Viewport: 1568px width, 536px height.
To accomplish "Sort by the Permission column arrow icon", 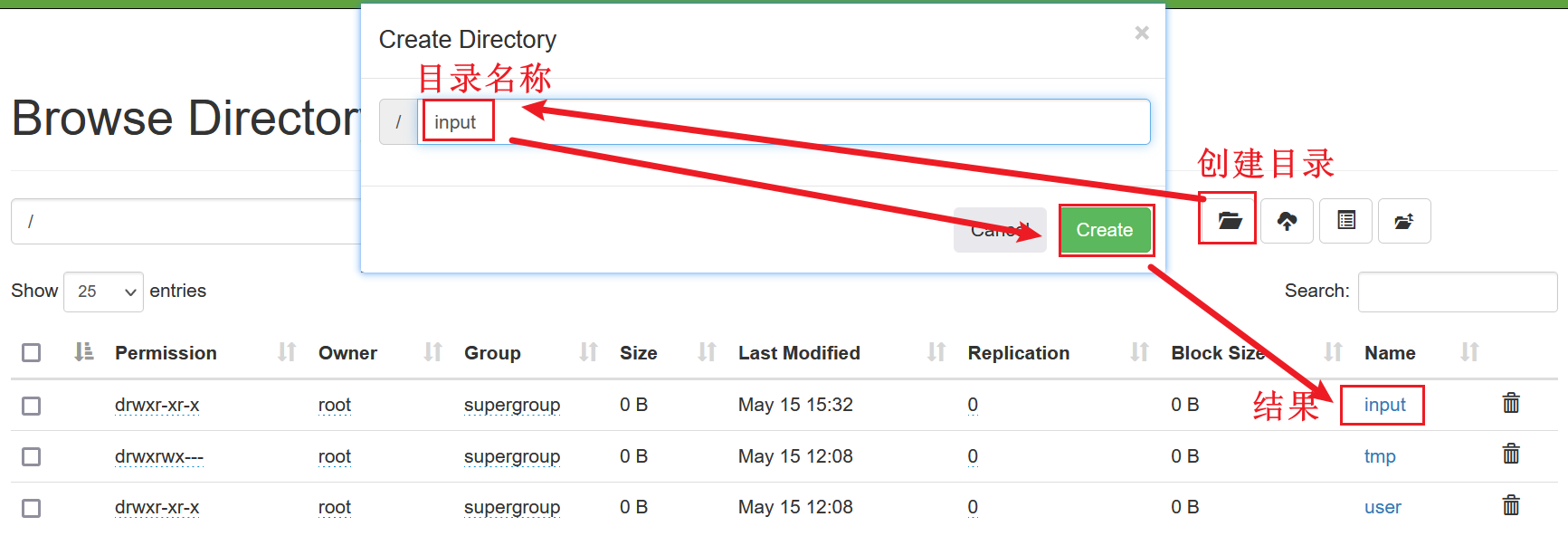I will 287,352.
